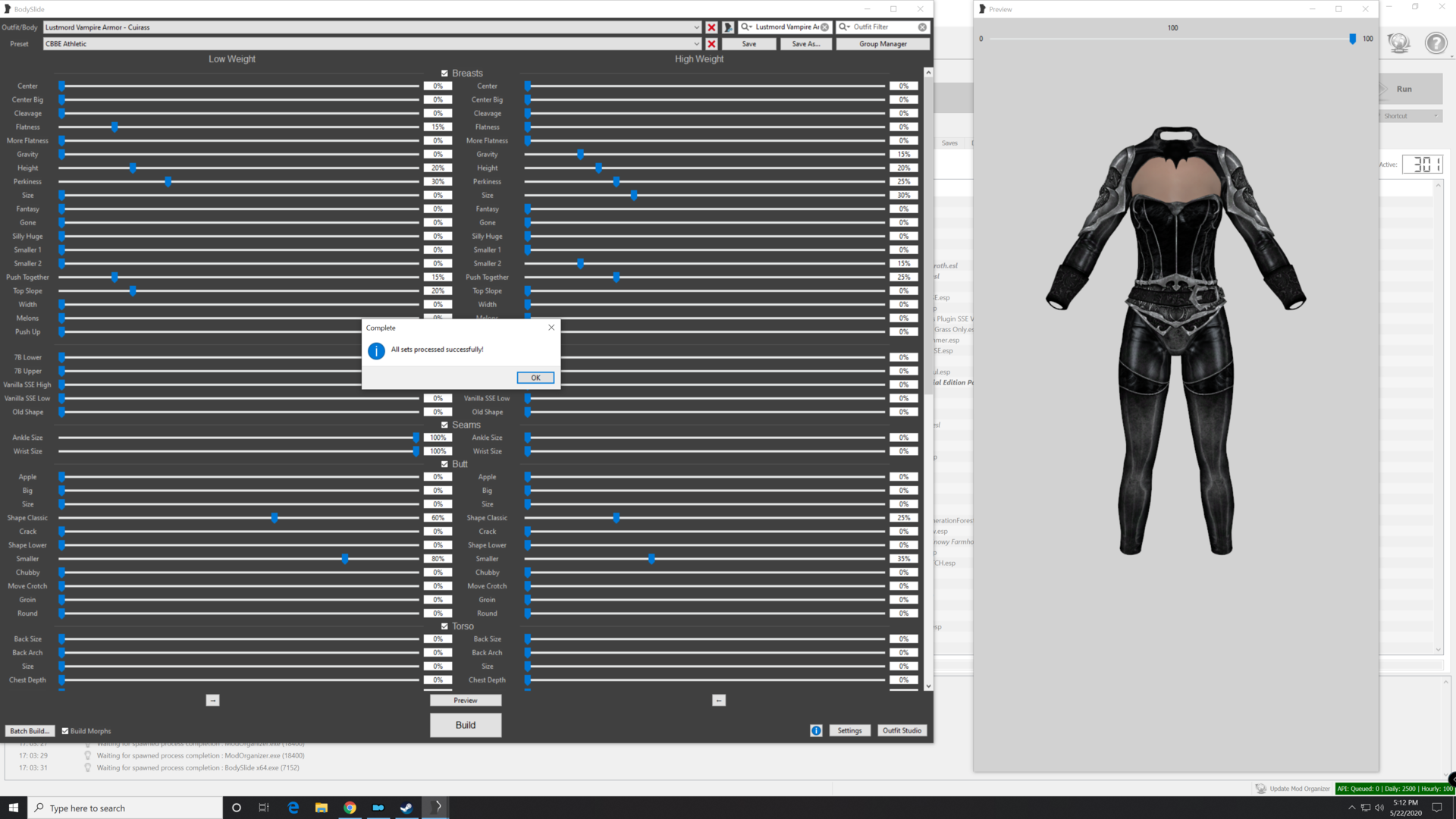
Task: Open BodySlide Settings
Action: tap(849, 730)
